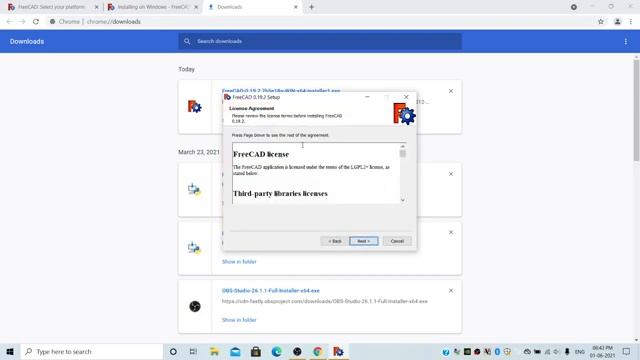640x360 pixels.
Task: Remove the OBS Studio download entry
Action: [x=451, y=291]
